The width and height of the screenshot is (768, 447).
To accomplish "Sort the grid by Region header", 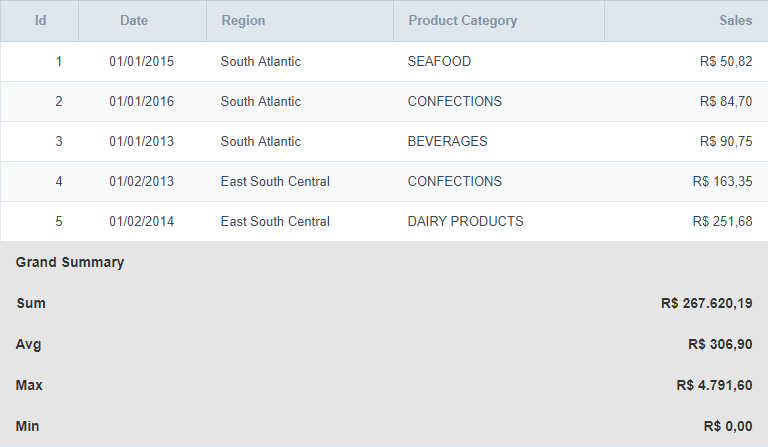I will pyautogui.click(x=244, y=21).
